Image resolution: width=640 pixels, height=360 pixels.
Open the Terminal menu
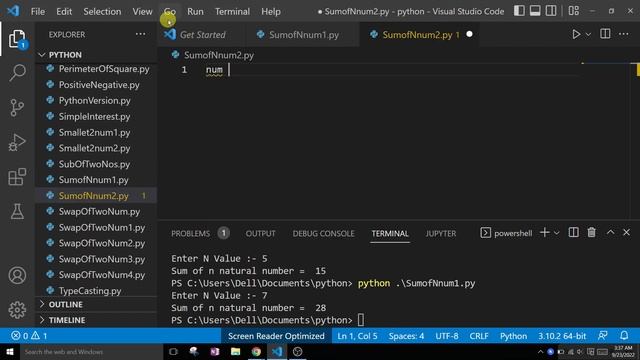click(x=232, y=11)
